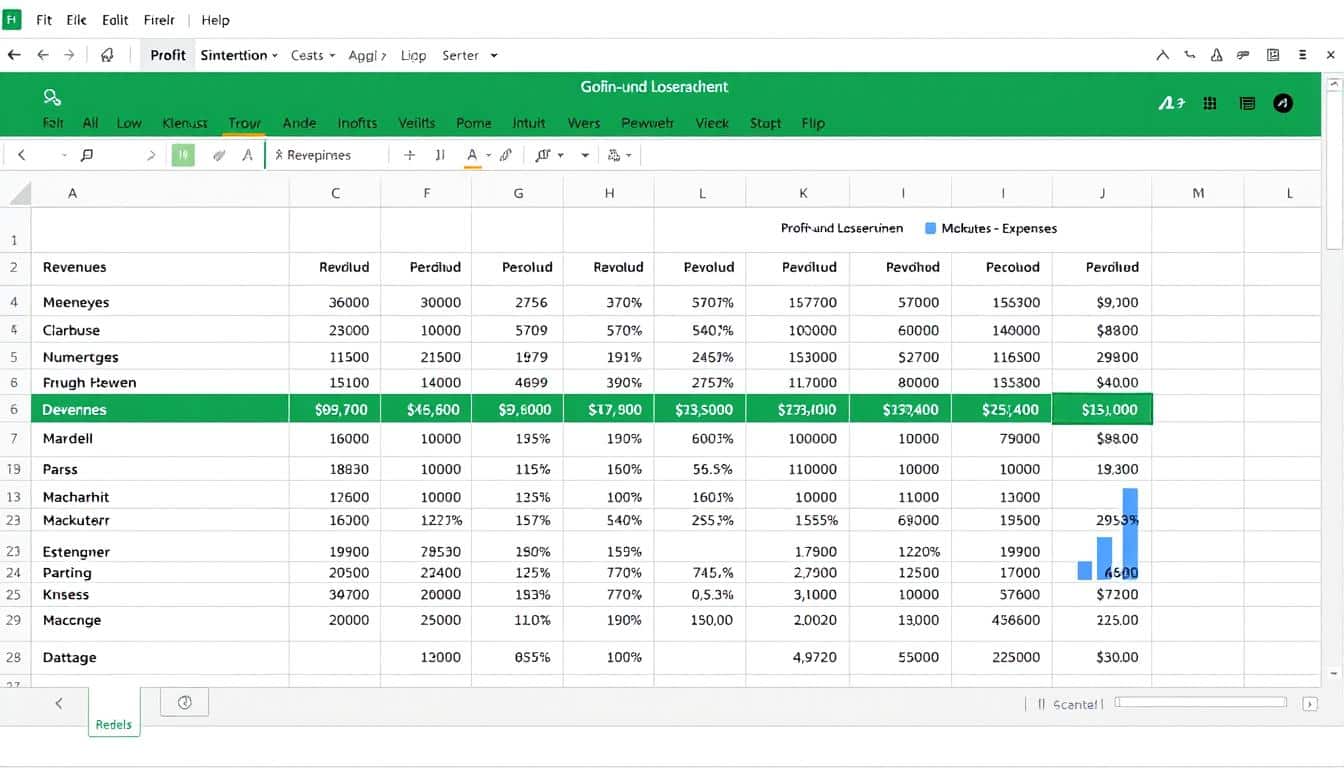
Task: Open the Eilc menu
Action: 77,20
